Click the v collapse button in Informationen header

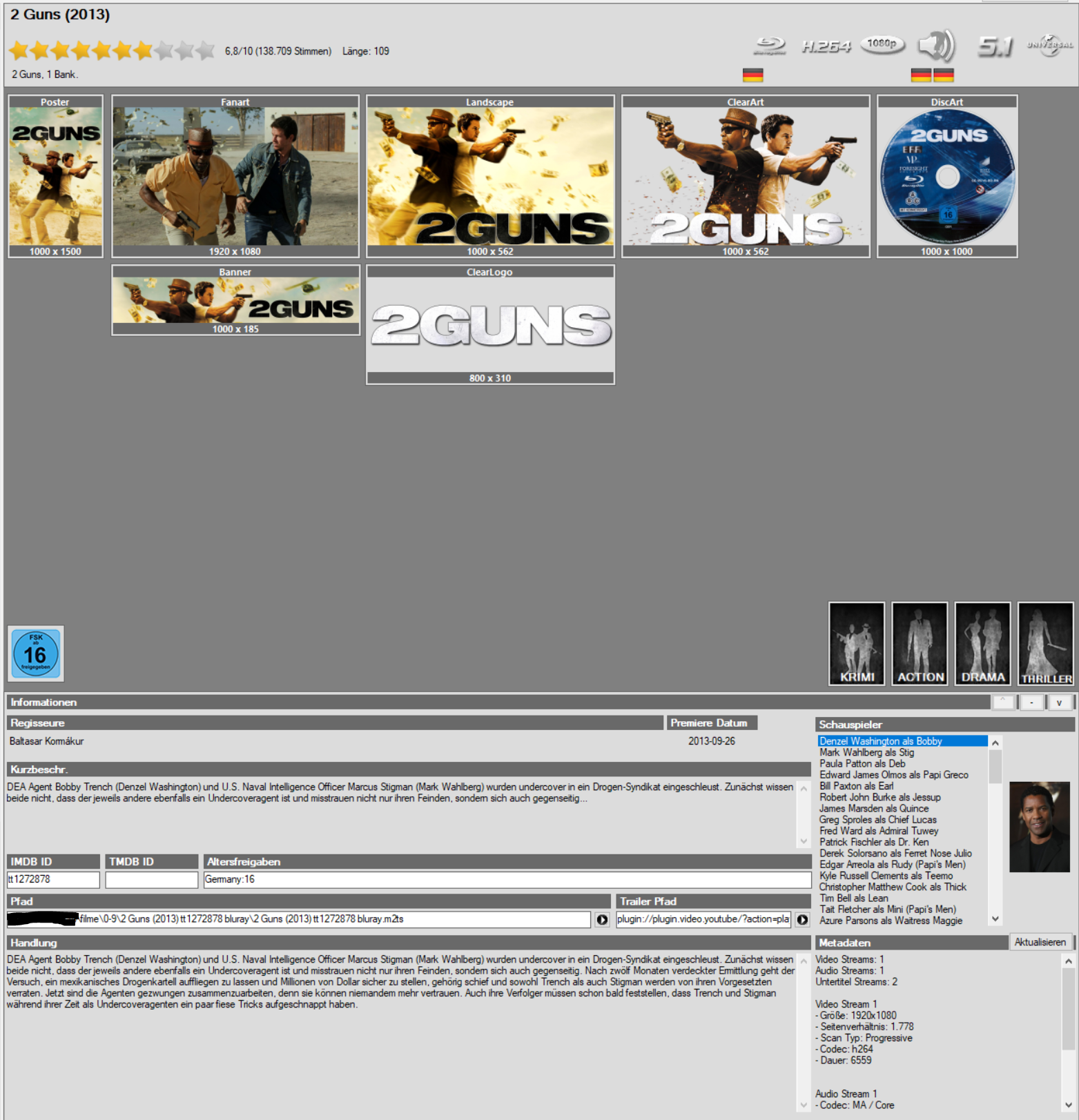1059,703
